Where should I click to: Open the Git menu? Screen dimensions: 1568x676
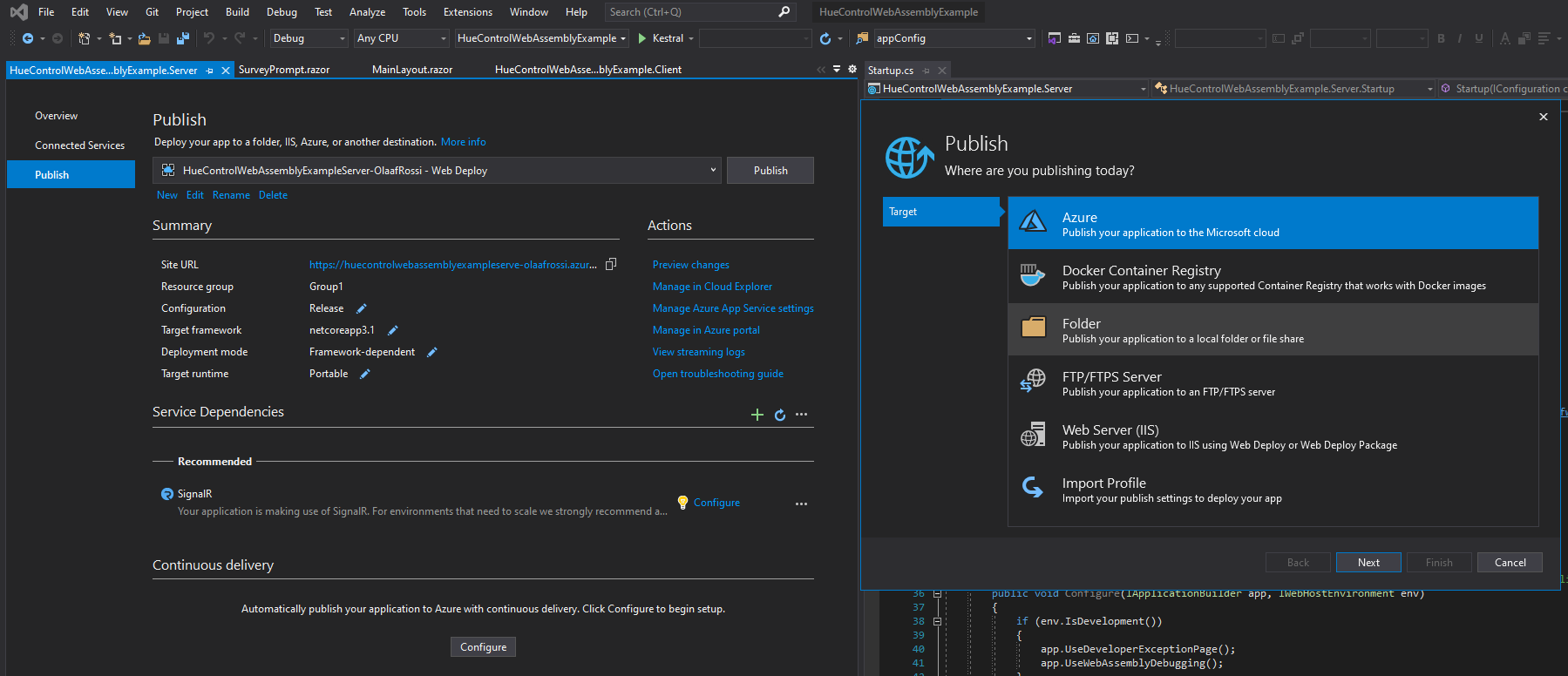point(153,12)
